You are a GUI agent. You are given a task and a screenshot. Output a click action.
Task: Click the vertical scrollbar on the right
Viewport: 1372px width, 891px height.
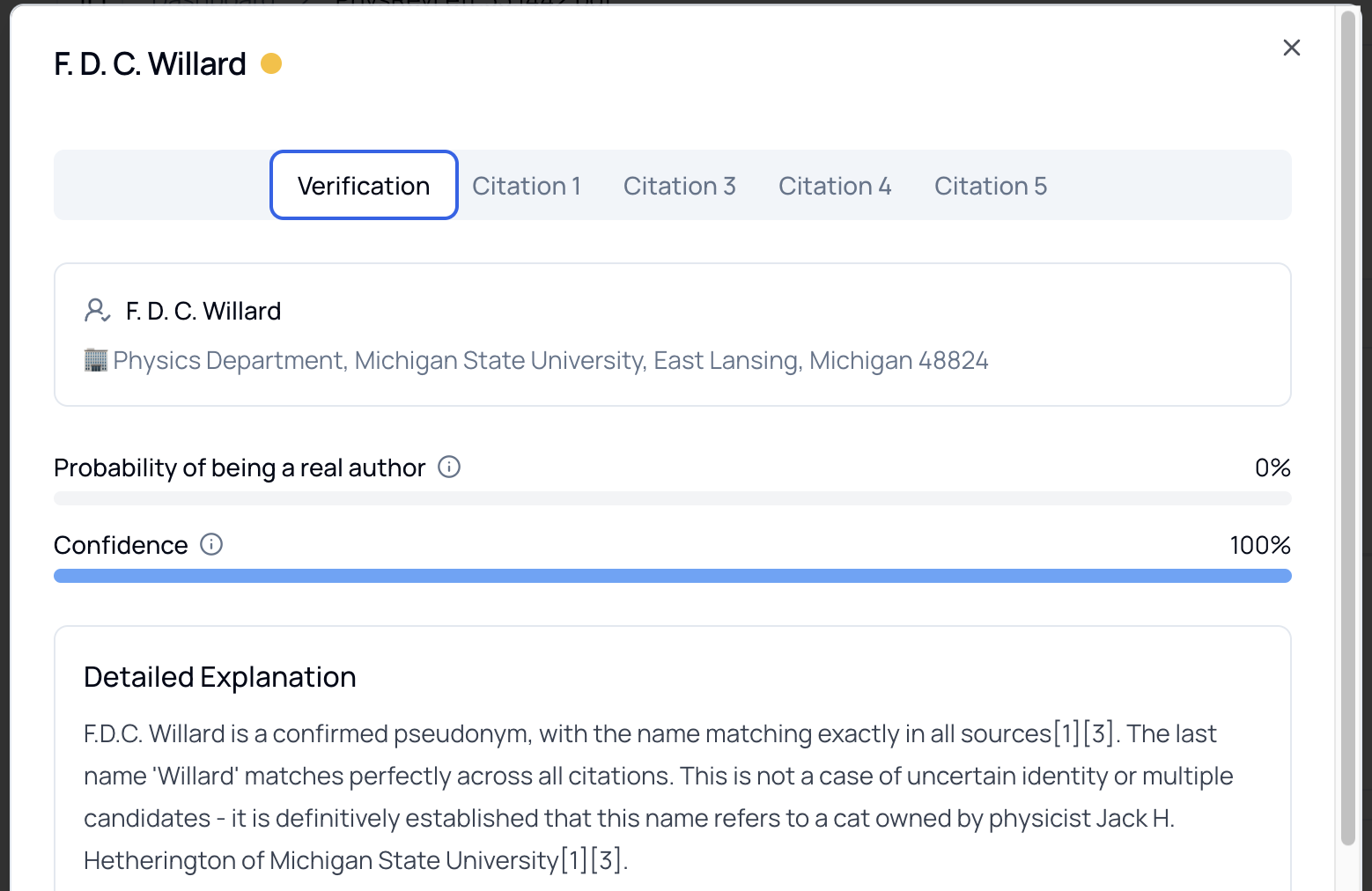pyautogui.click(x=1347, y=423)
